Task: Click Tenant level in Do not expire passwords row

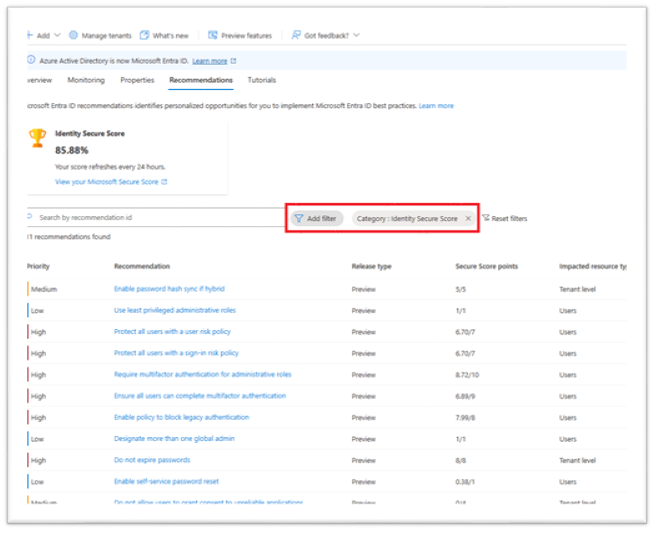Action: (578, 461)
